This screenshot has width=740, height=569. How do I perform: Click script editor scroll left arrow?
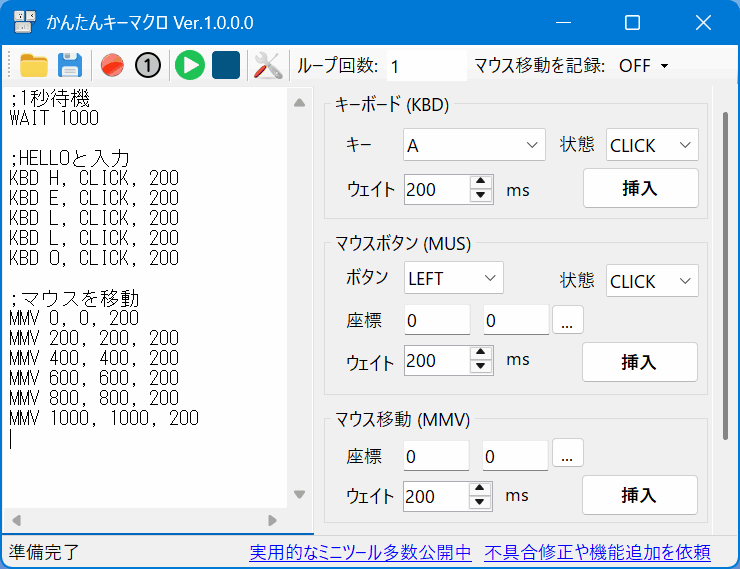[x=17, y=520]
